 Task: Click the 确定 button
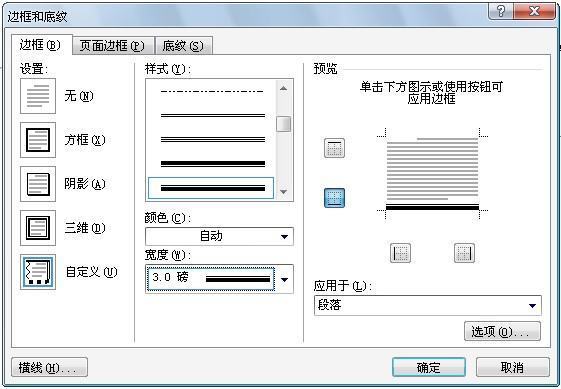click(x=429, y=367)
